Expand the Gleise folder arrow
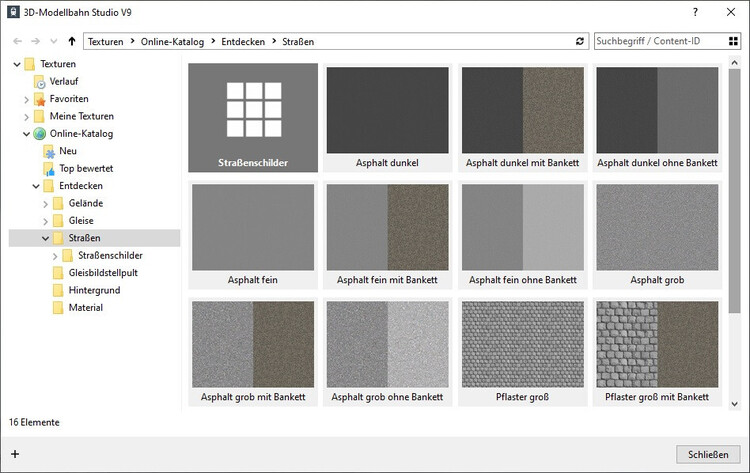The width and height of the screenshot is (750, 473). (45, 221)
